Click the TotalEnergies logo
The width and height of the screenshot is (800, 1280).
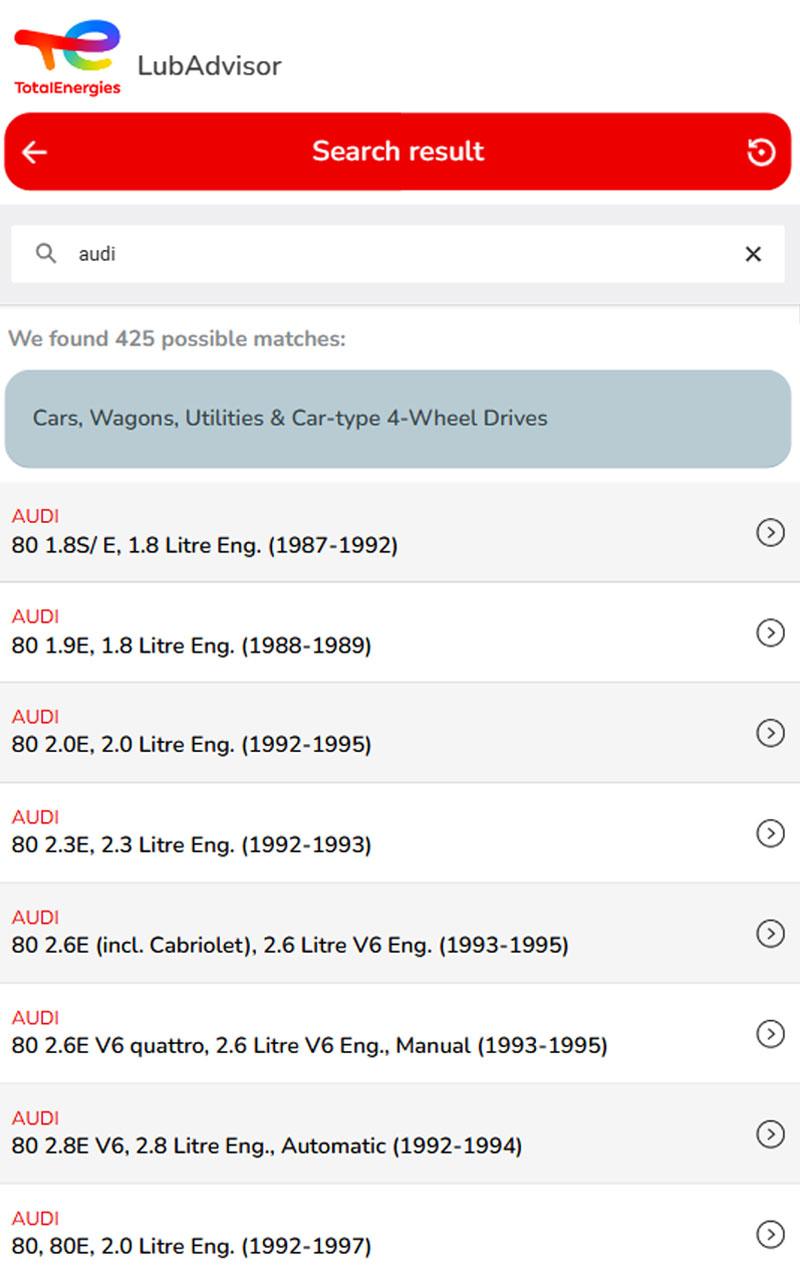click(x=67, y=59)
